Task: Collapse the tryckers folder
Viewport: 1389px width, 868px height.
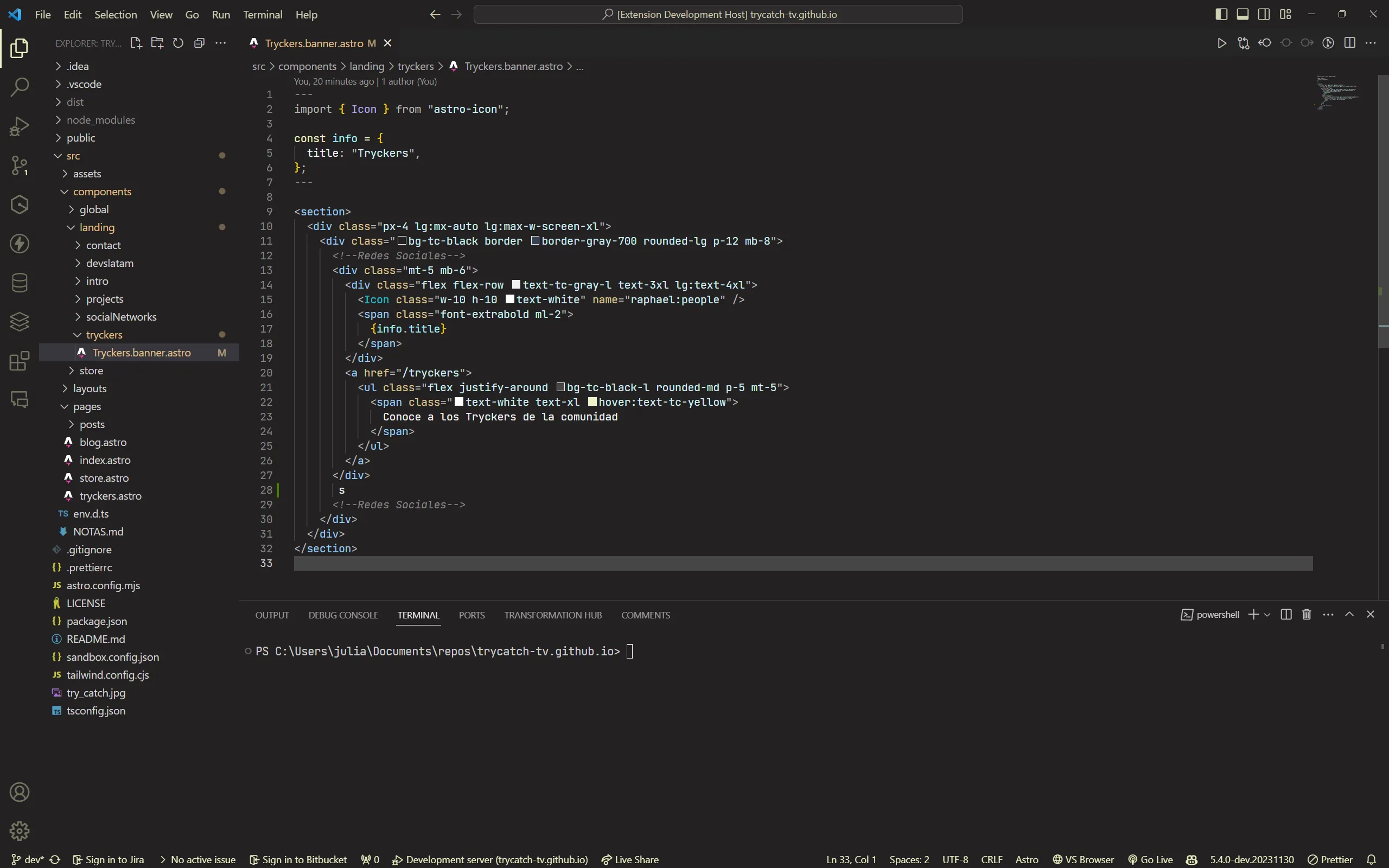Action: [139, 334]
